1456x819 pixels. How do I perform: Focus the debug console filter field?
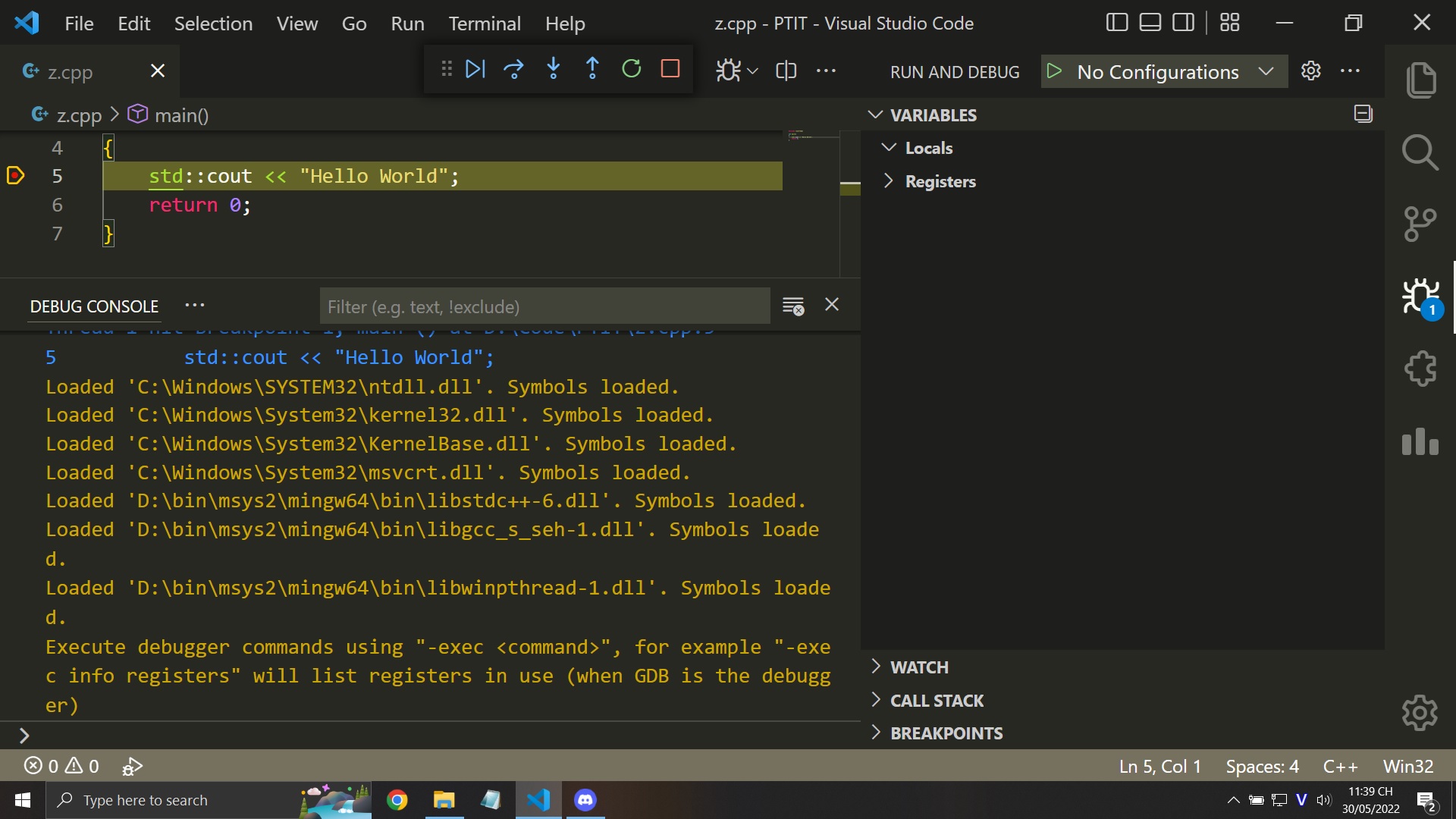pos(544,306)
